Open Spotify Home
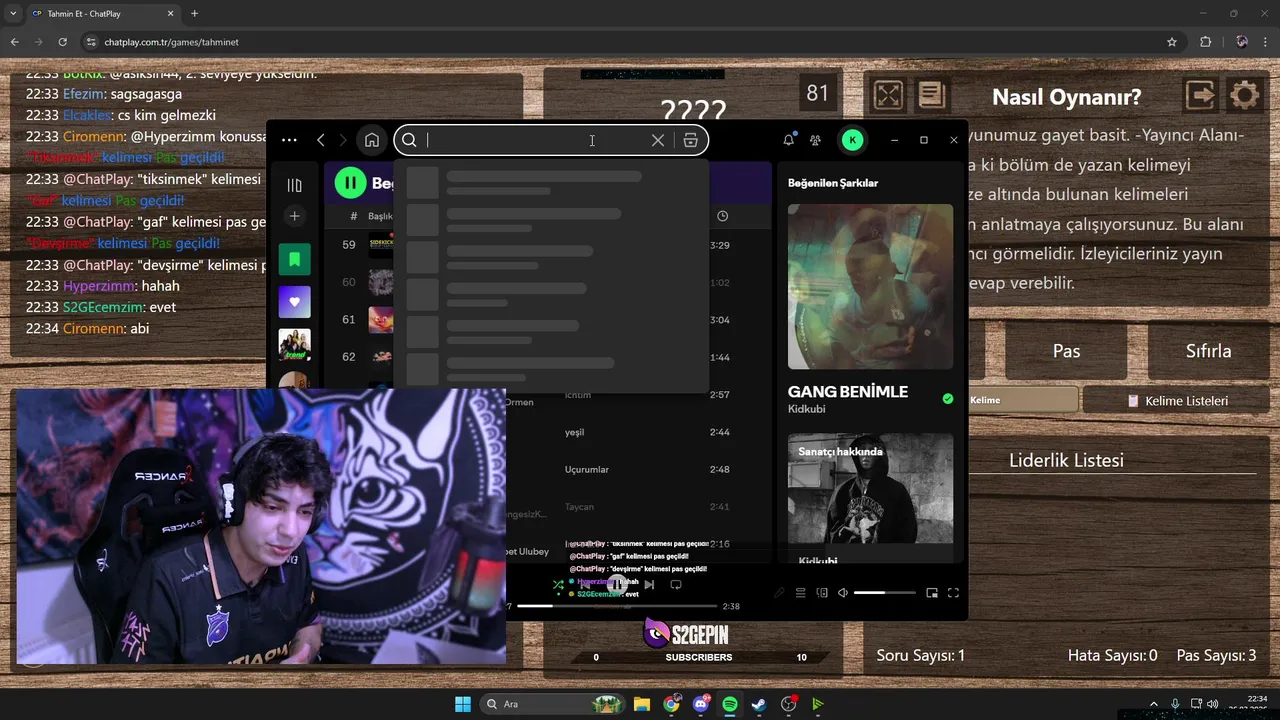The height and width of the screenshot is (720, 1280). [x=372, y=140]
